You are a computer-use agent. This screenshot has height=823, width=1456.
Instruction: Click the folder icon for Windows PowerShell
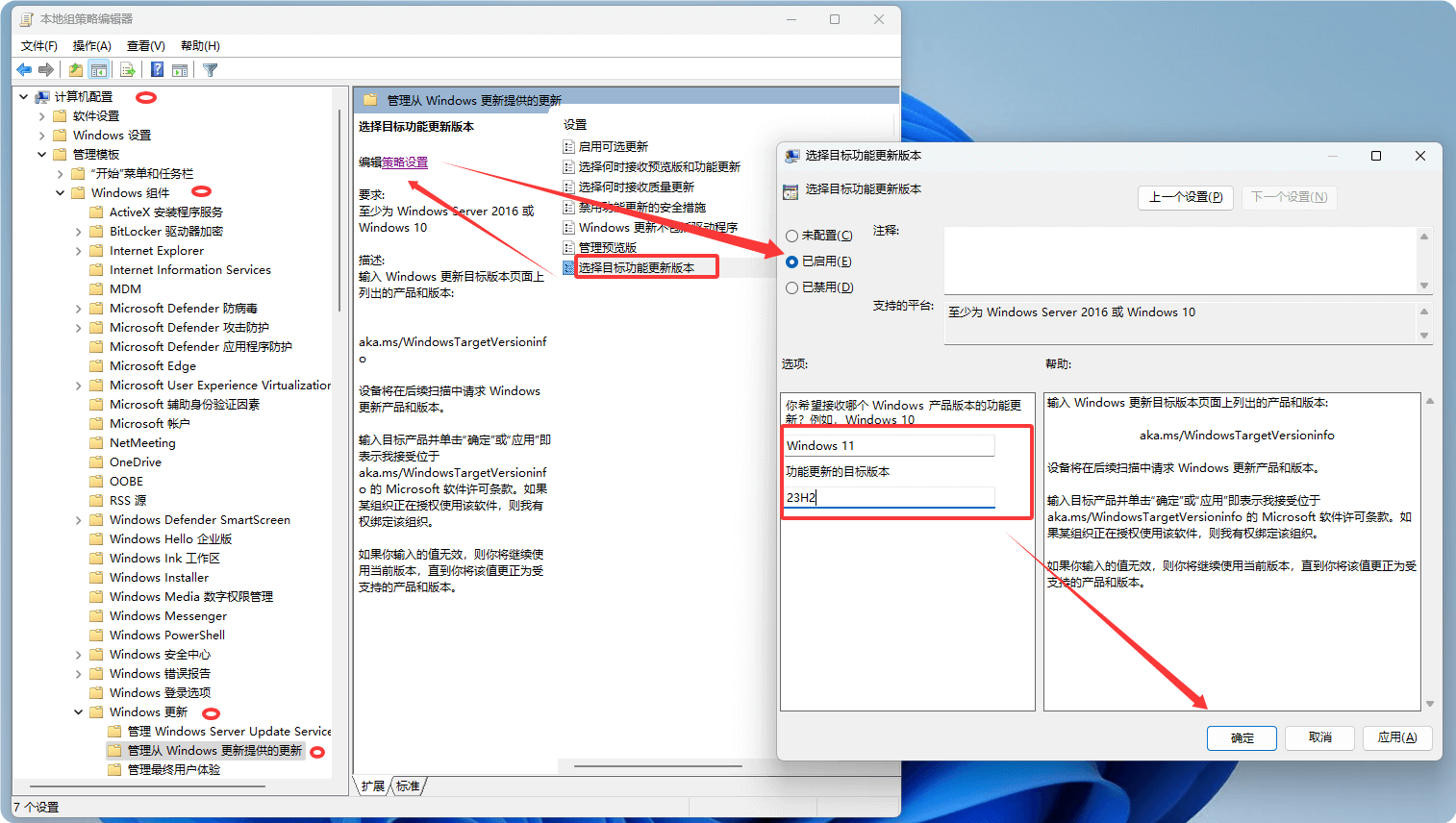coord(96,635)
